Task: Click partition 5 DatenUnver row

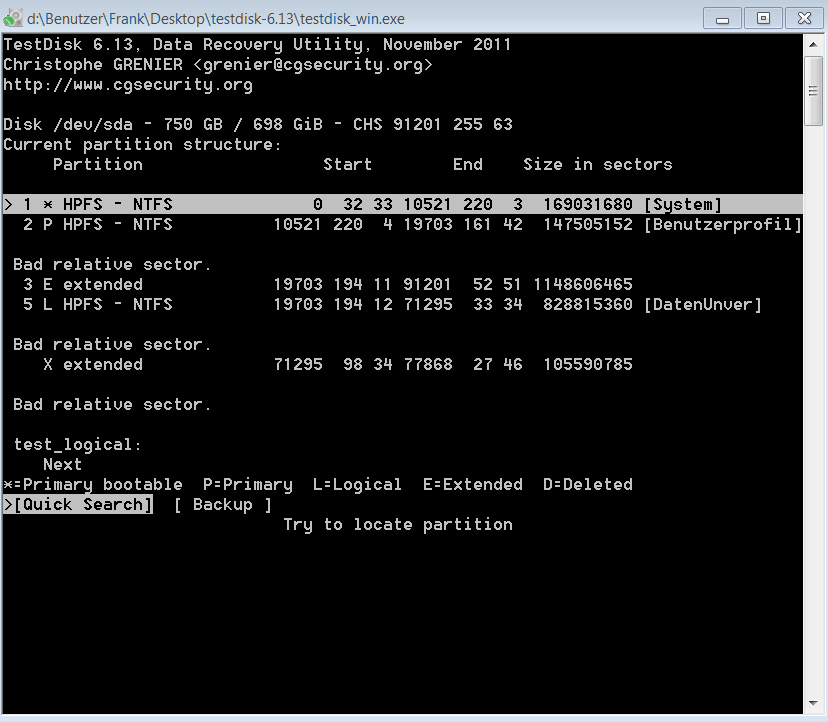Action: pos(392,304)
